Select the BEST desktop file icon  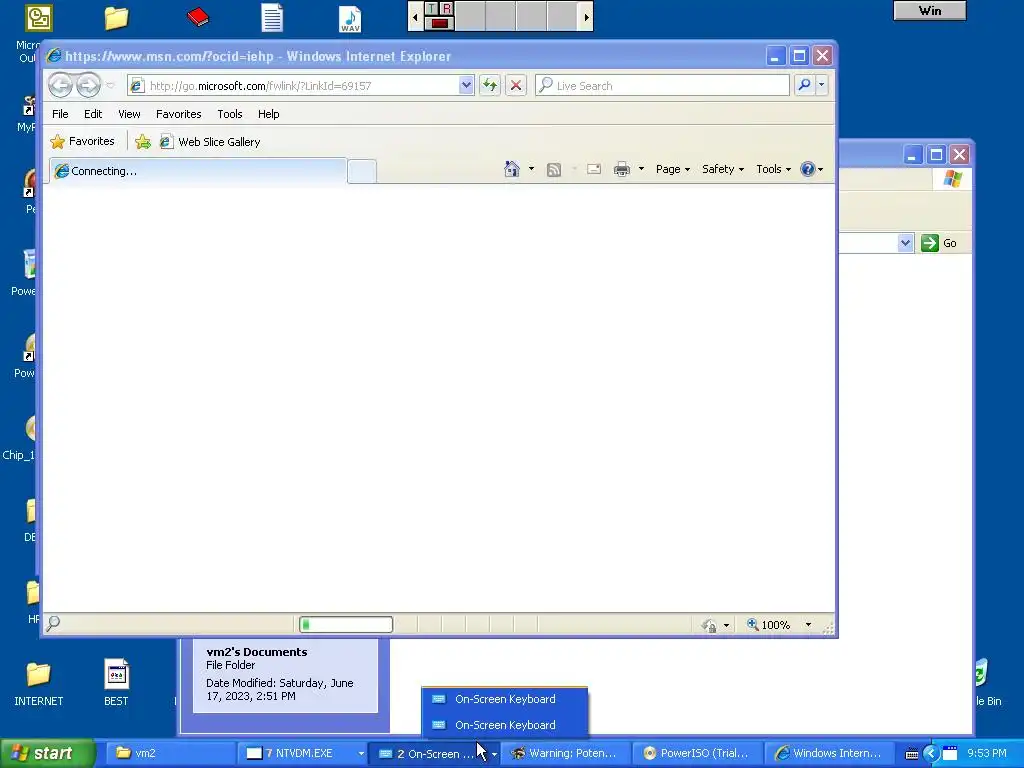[x=116, y=683]
